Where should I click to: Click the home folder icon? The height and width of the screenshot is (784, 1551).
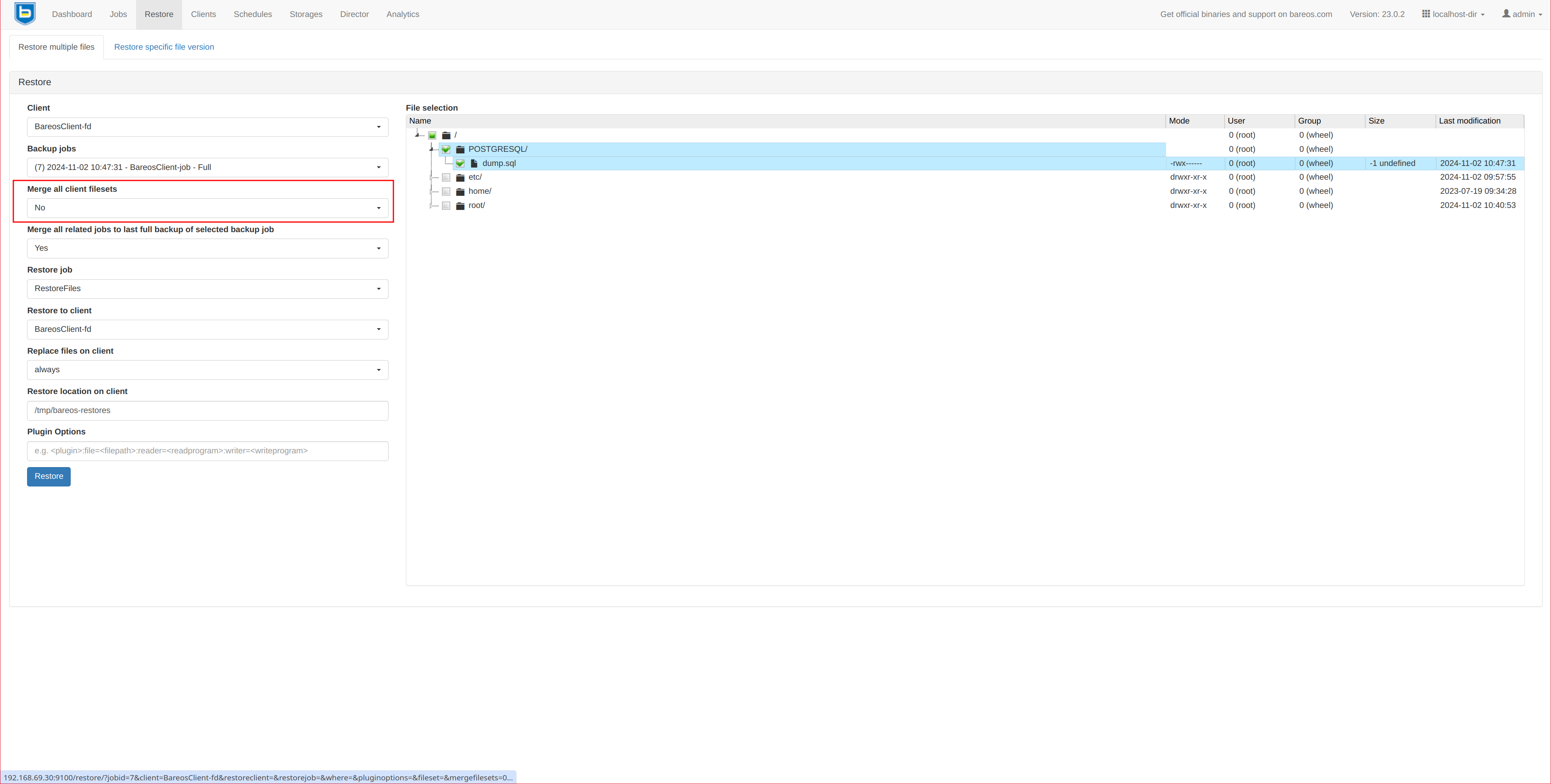[x=460, y=191]
